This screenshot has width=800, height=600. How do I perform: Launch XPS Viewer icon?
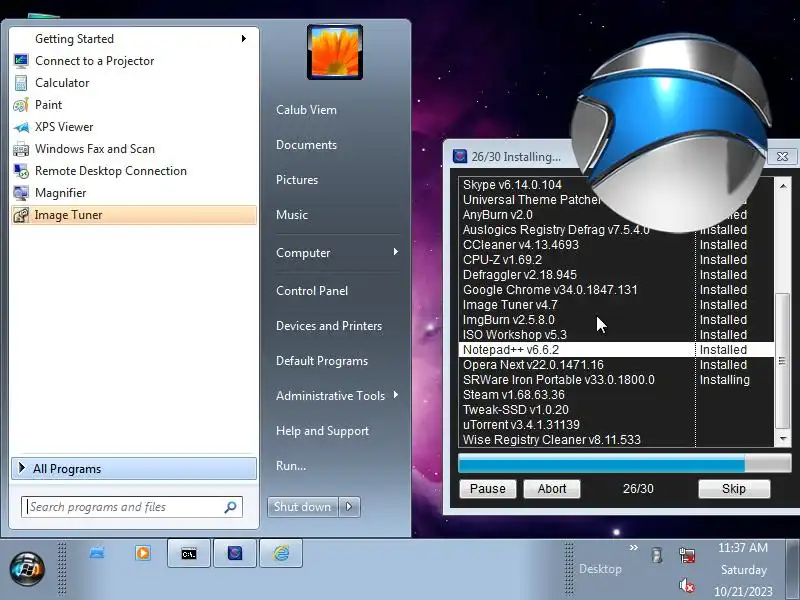[21, 127]
